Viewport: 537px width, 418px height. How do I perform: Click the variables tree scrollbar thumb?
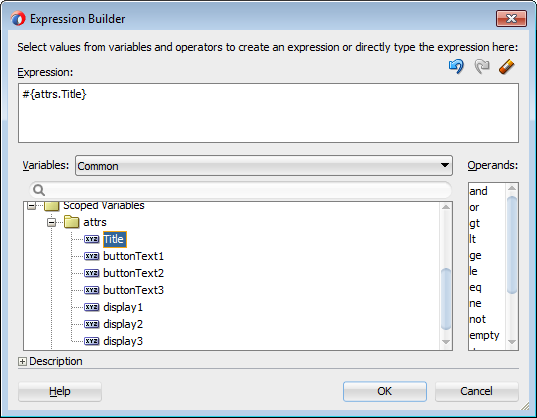pyautogui.click(x=446, y=299)
